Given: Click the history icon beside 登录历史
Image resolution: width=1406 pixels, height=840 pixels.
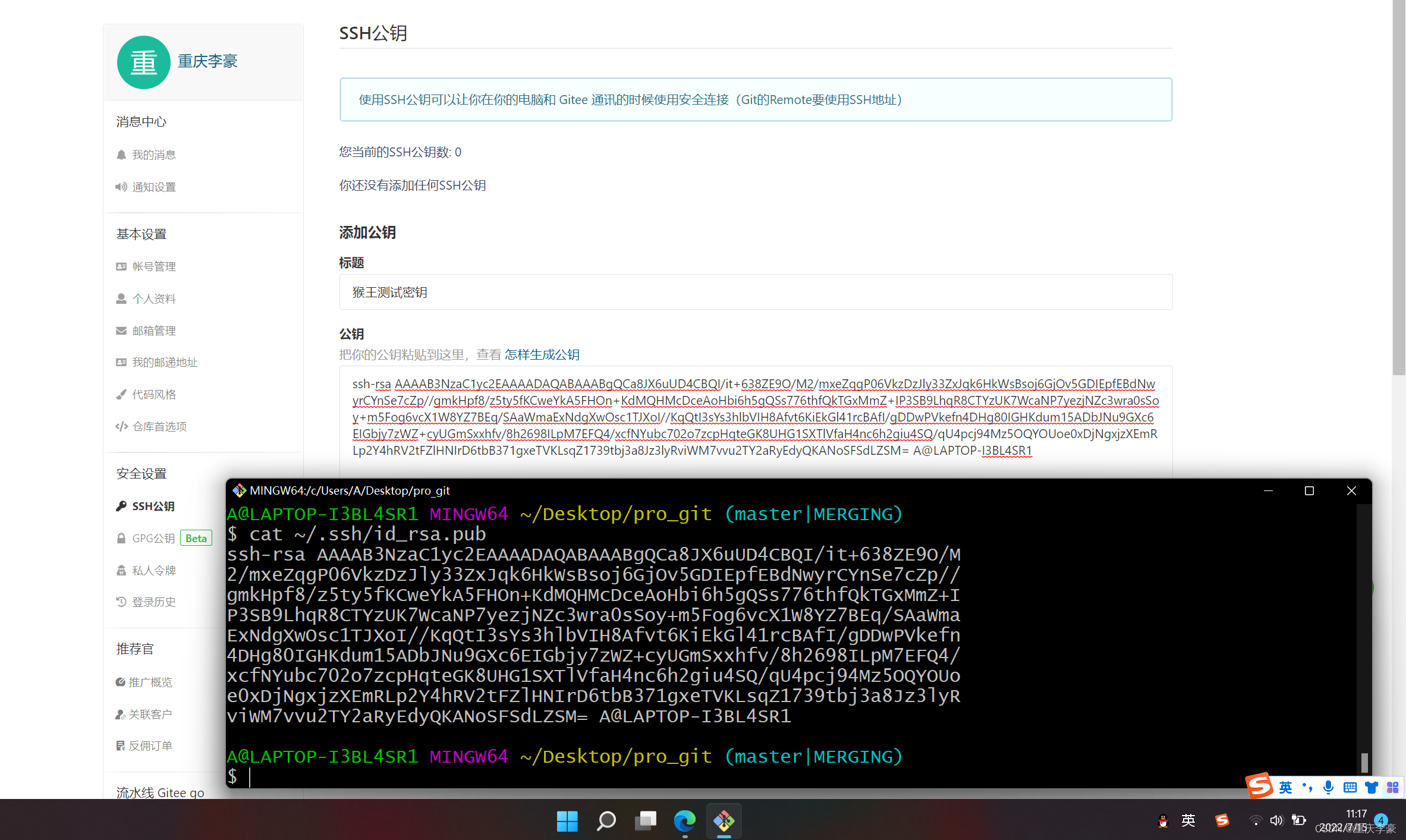Looking at the screenshot, I should pos(121,602).
